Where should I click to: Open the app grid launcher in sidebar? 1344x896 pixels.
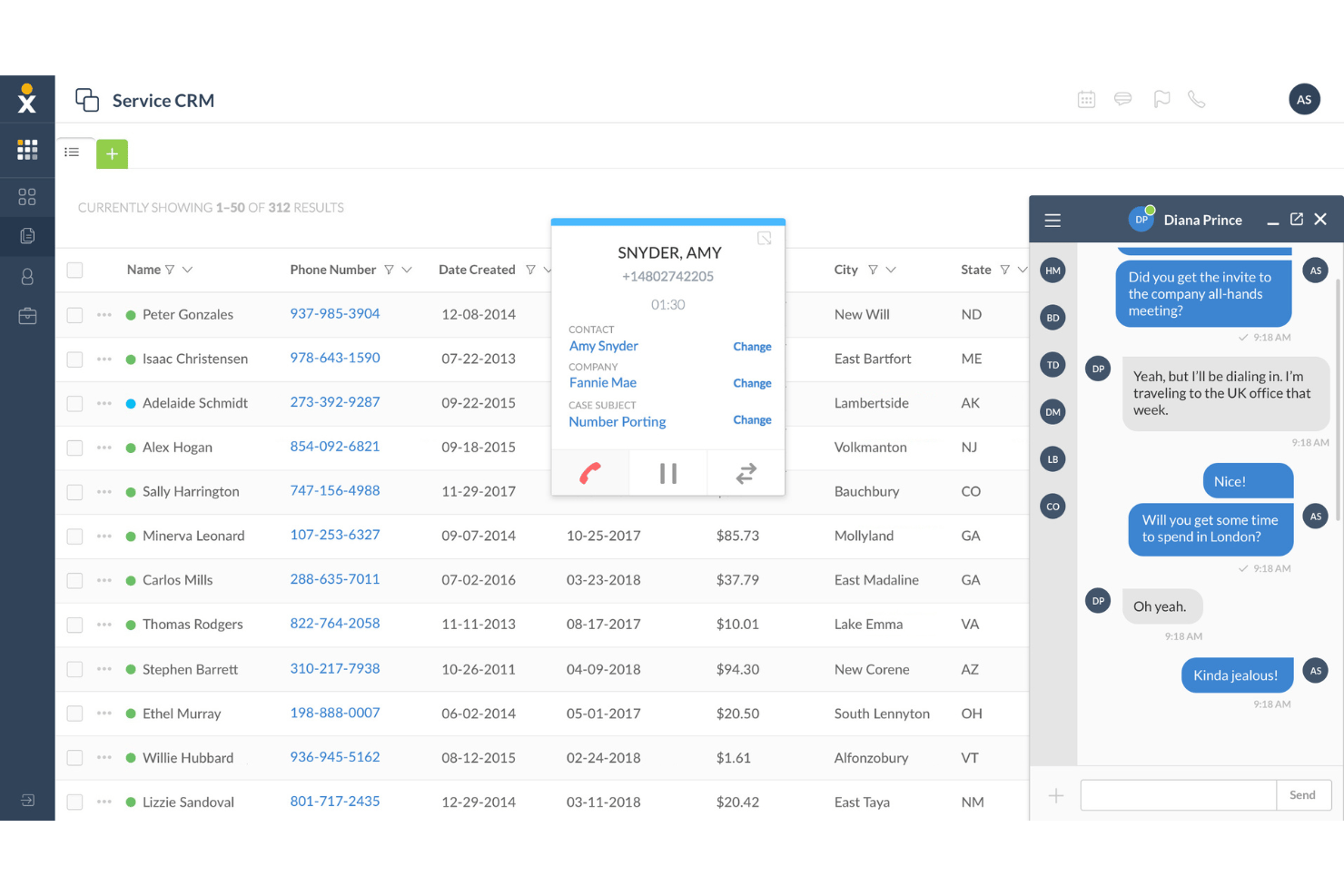(x=27, y=150)
